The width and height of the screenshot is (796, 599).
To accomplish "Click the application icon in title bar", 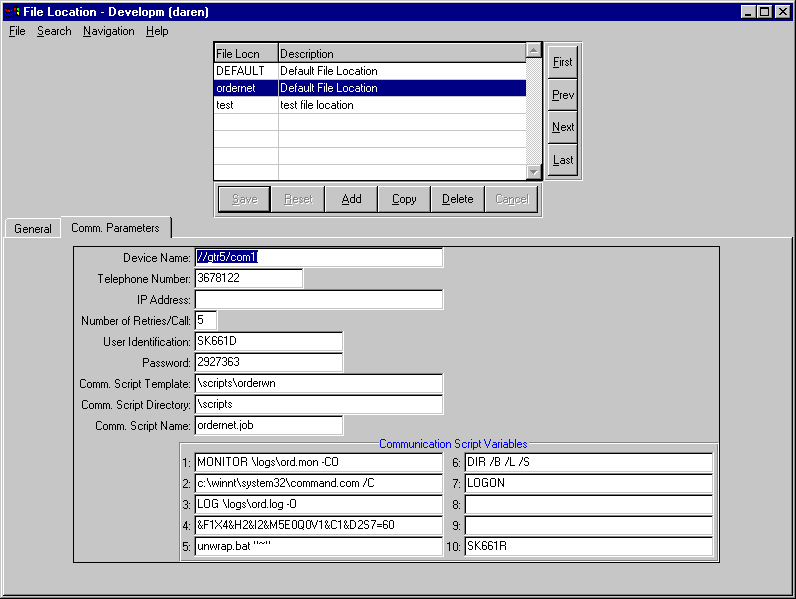I will pos(12,11).
